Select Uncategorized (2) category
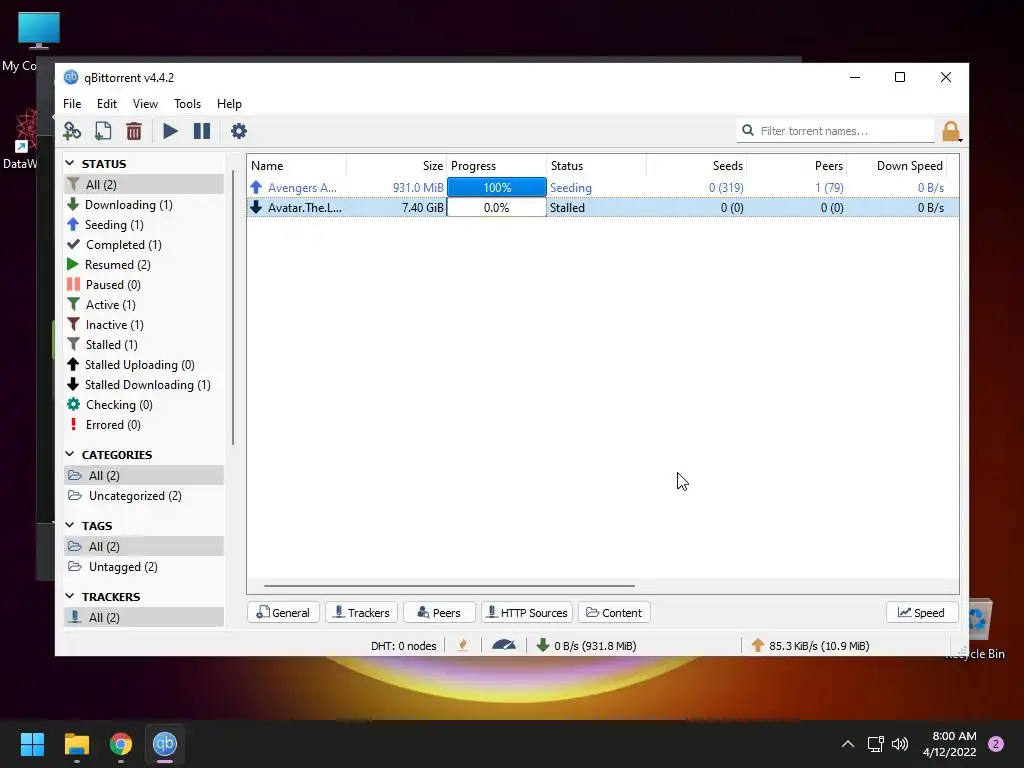The image size is (1024, 768). pos(144,496)
